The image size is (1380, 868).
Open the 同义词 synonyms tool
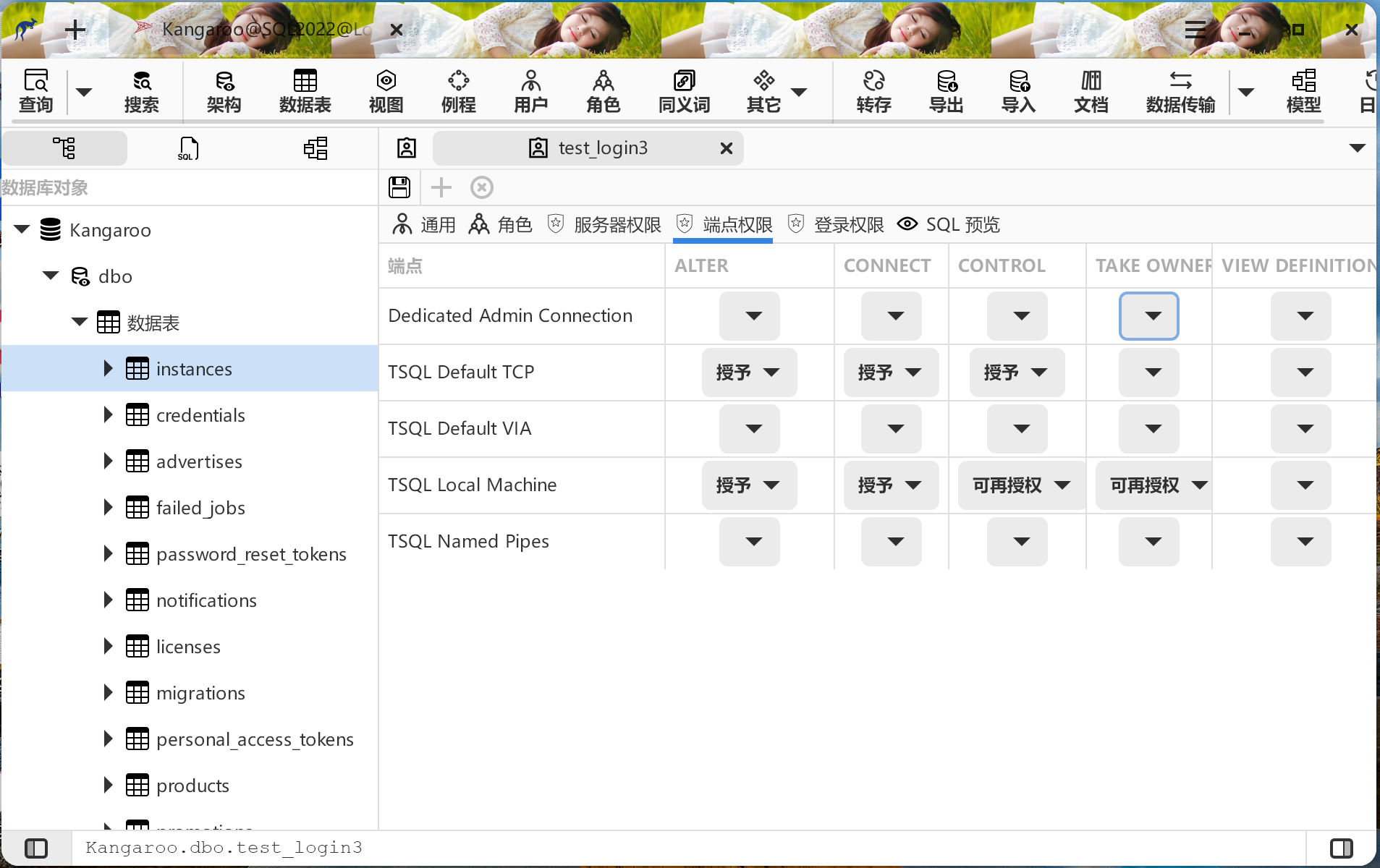684,91
